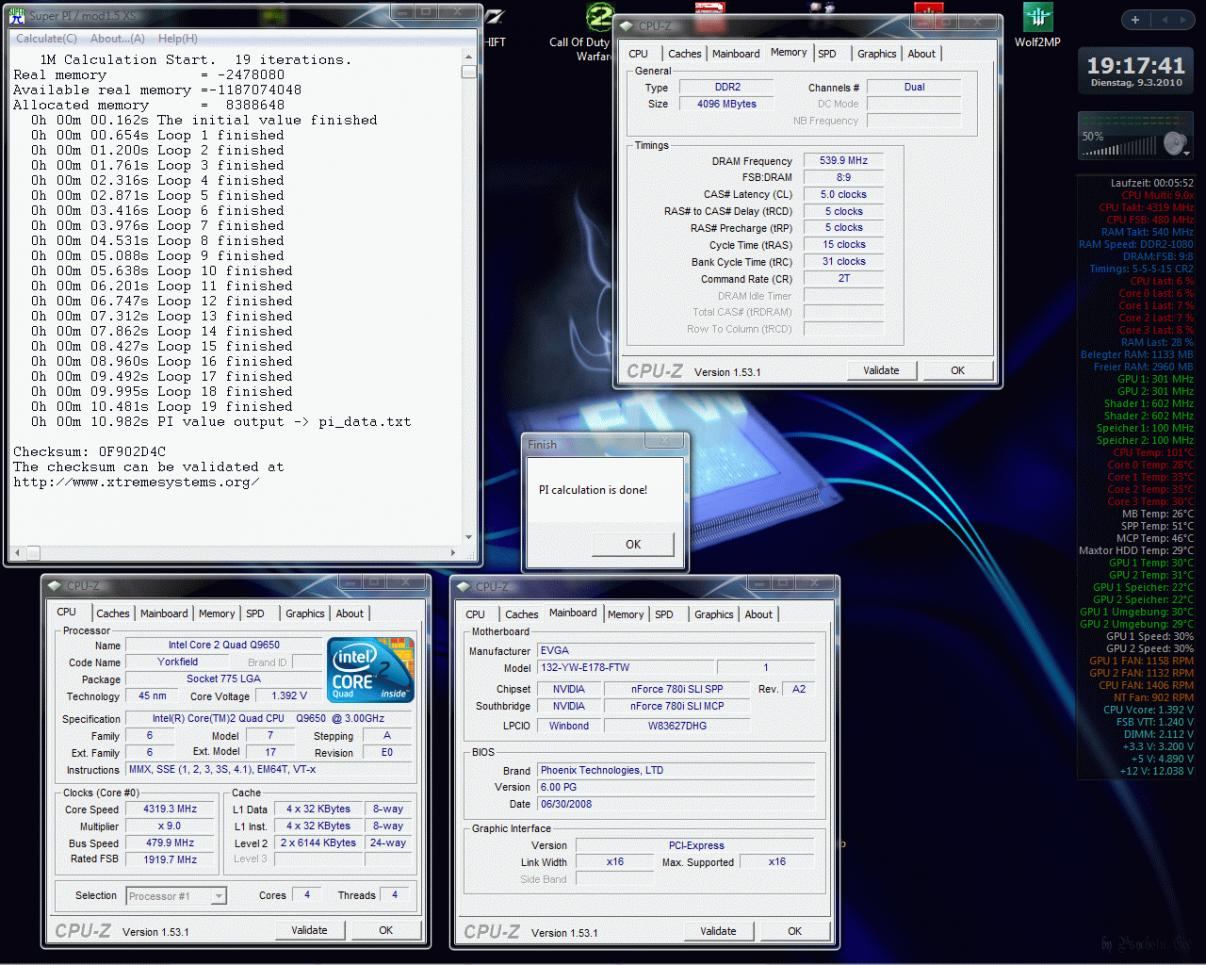
Task: Open About tab in processor CPU-Z window
Action: (x=350, y=614)
